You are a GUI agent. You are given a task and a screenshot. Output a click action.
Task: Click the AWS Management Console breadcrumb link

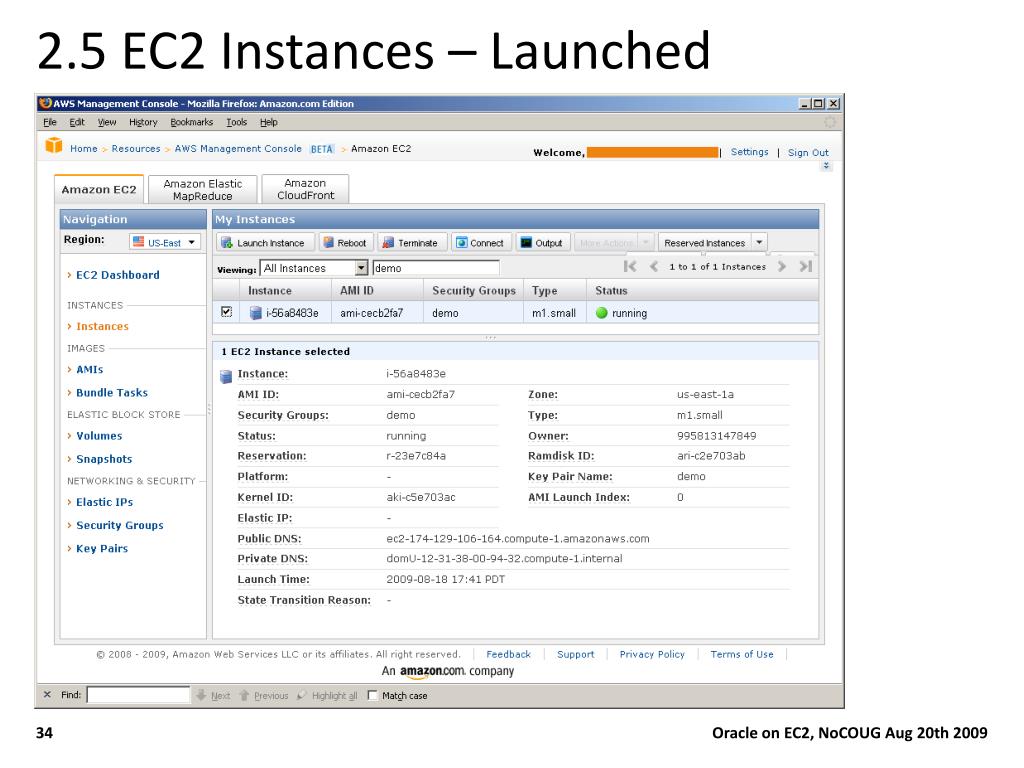(238, 149)
